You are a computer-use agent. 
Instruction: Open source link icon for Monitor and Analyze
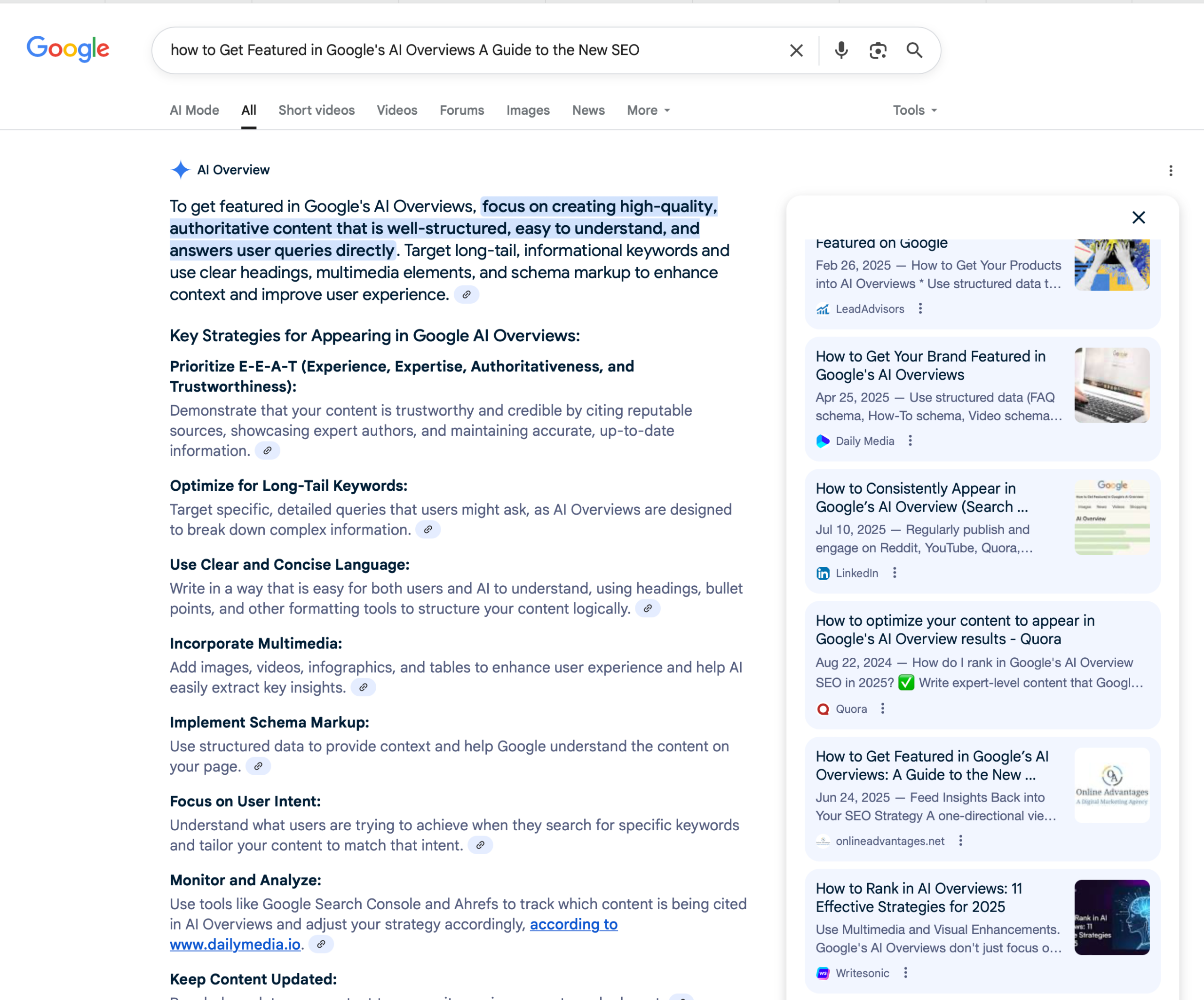tap(321, 945)
